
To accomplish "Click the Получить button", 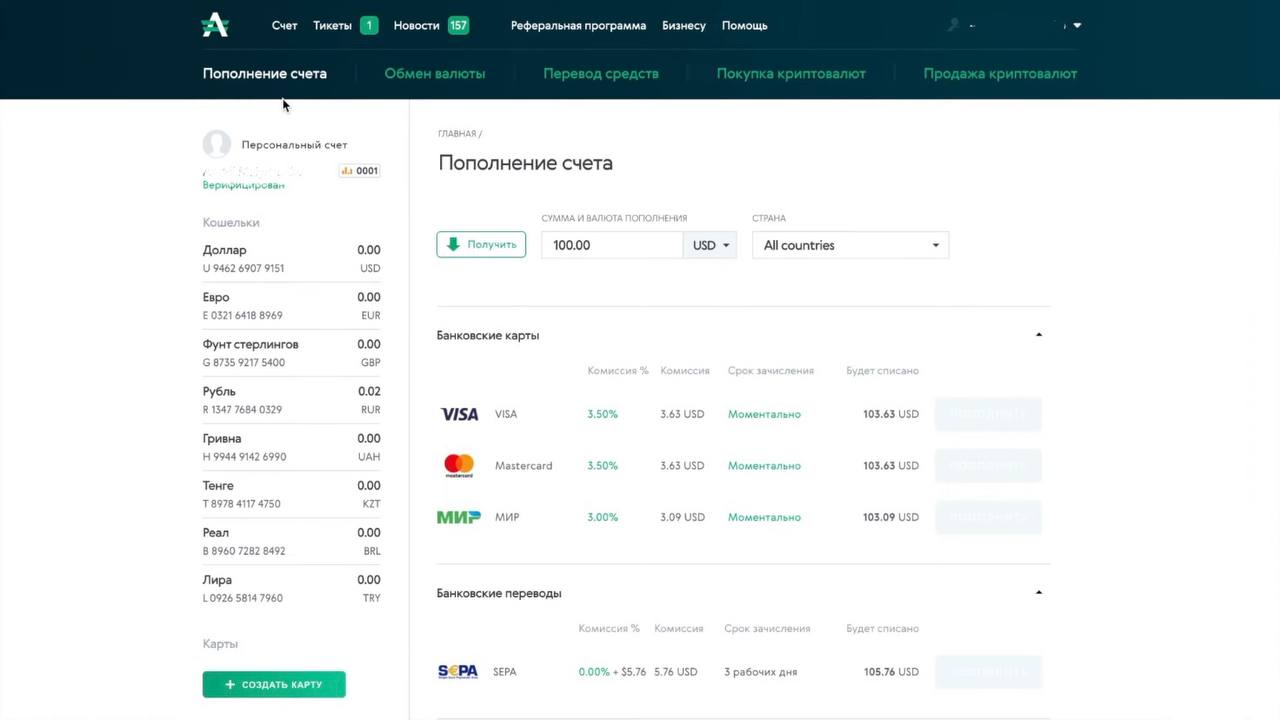I will pyautogui.click(x=481, y=245).
